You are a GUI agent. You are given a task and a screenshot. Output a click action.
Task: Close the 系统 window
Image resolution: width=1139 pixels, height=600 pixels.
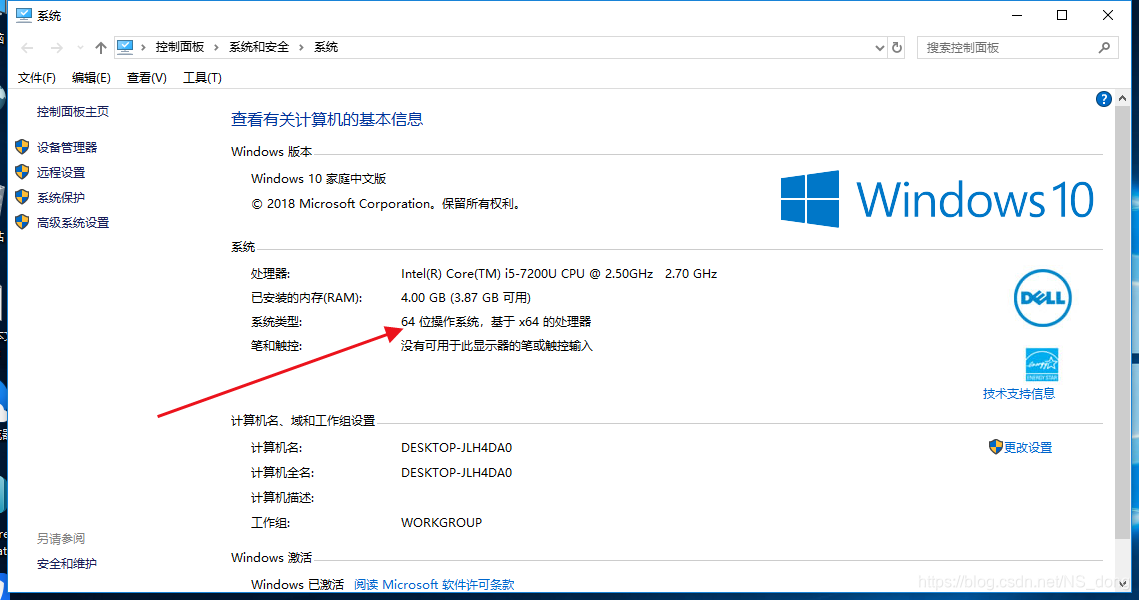pos(1108,15)
